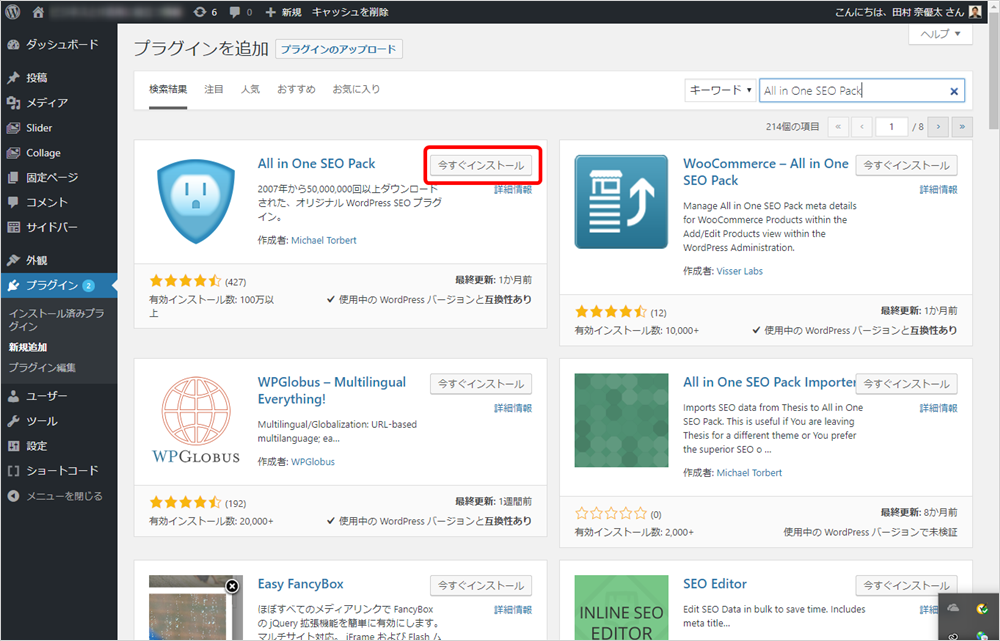Click the clear cache admin bar item

(x=350, y=11)
